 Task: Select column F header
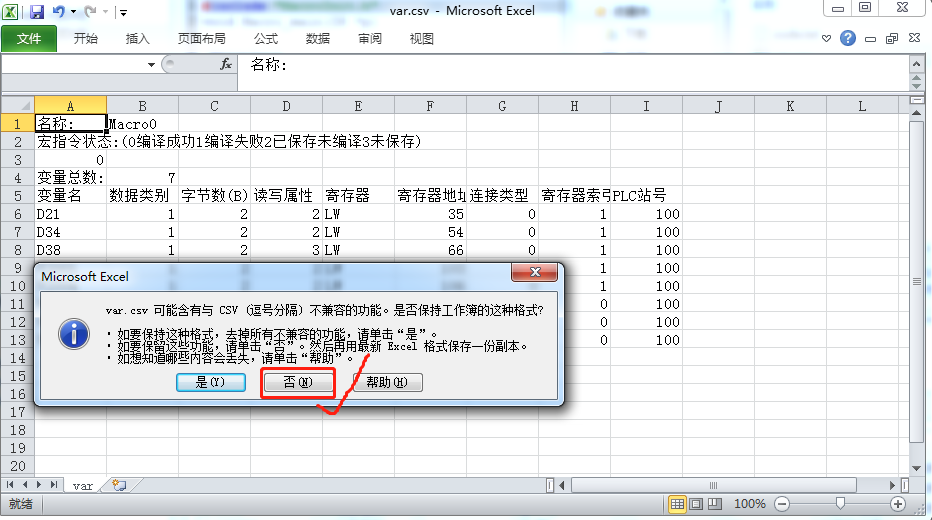click(x=430, y=106)
